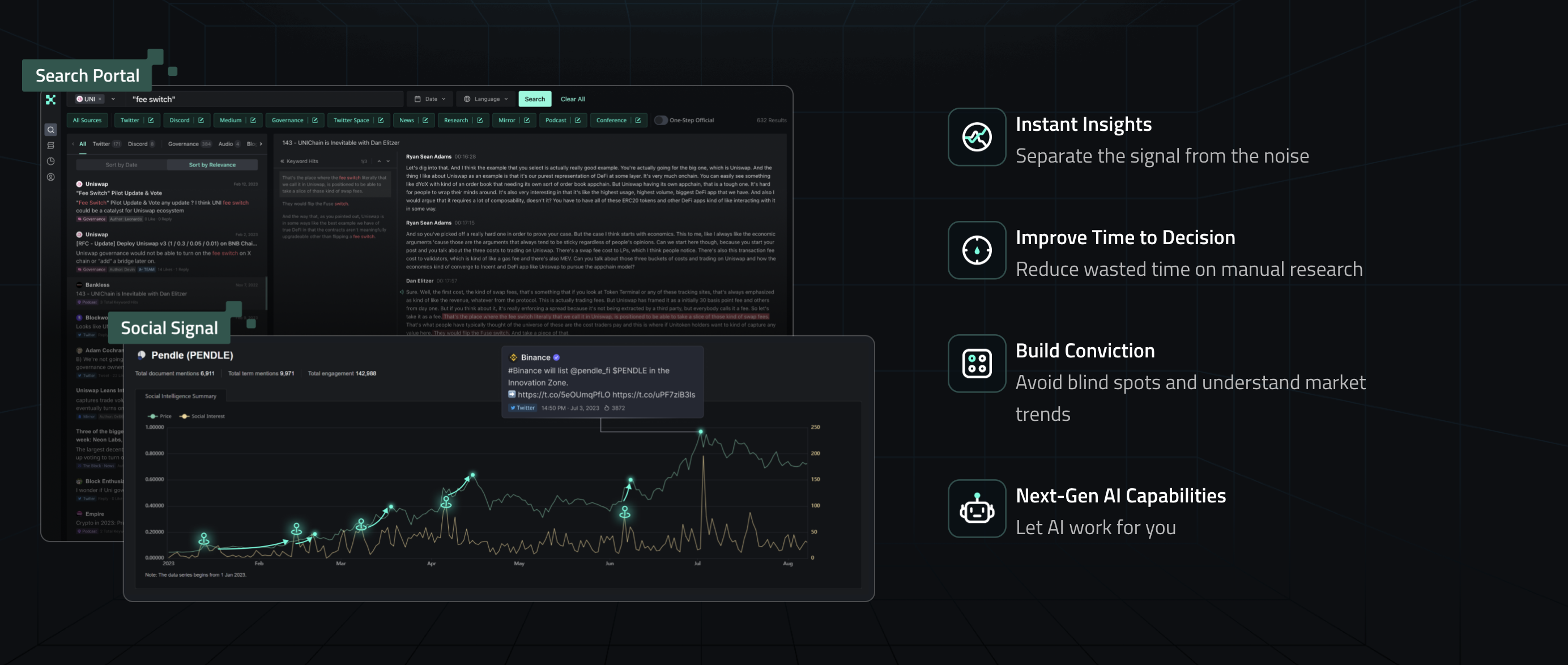Show more result tabs with the right arrow
Image resolution: width=1568 pixels, height=665 pixels.
261,144
